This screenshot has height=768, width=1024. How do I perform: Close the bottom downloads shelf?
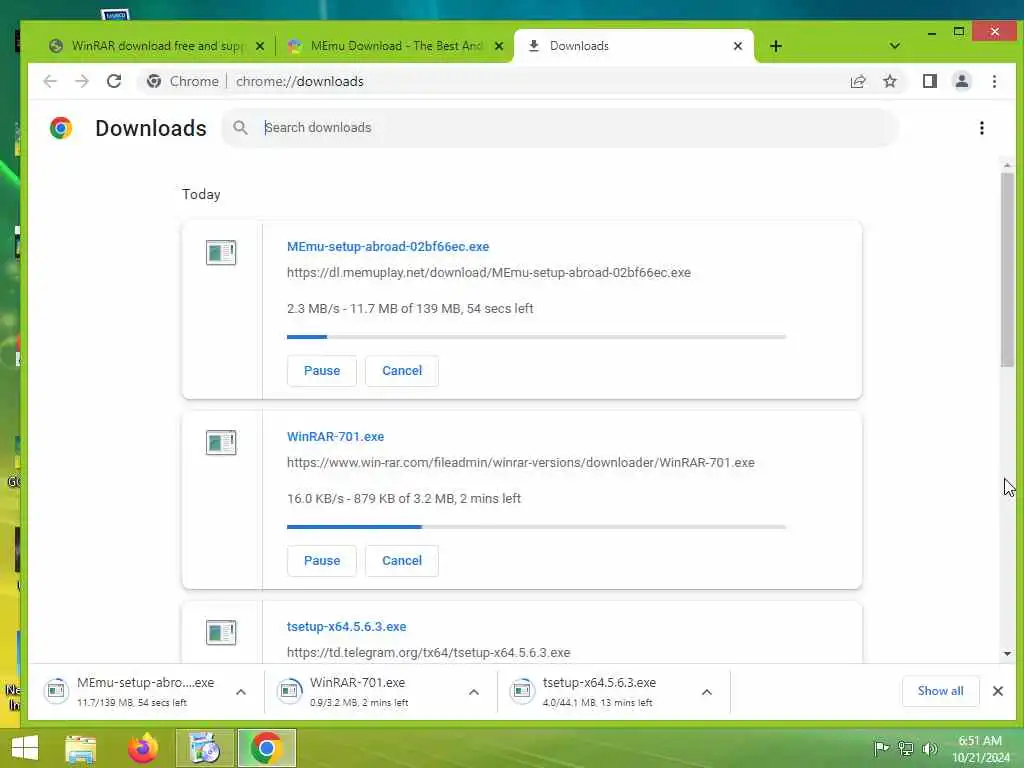(998, 691)
